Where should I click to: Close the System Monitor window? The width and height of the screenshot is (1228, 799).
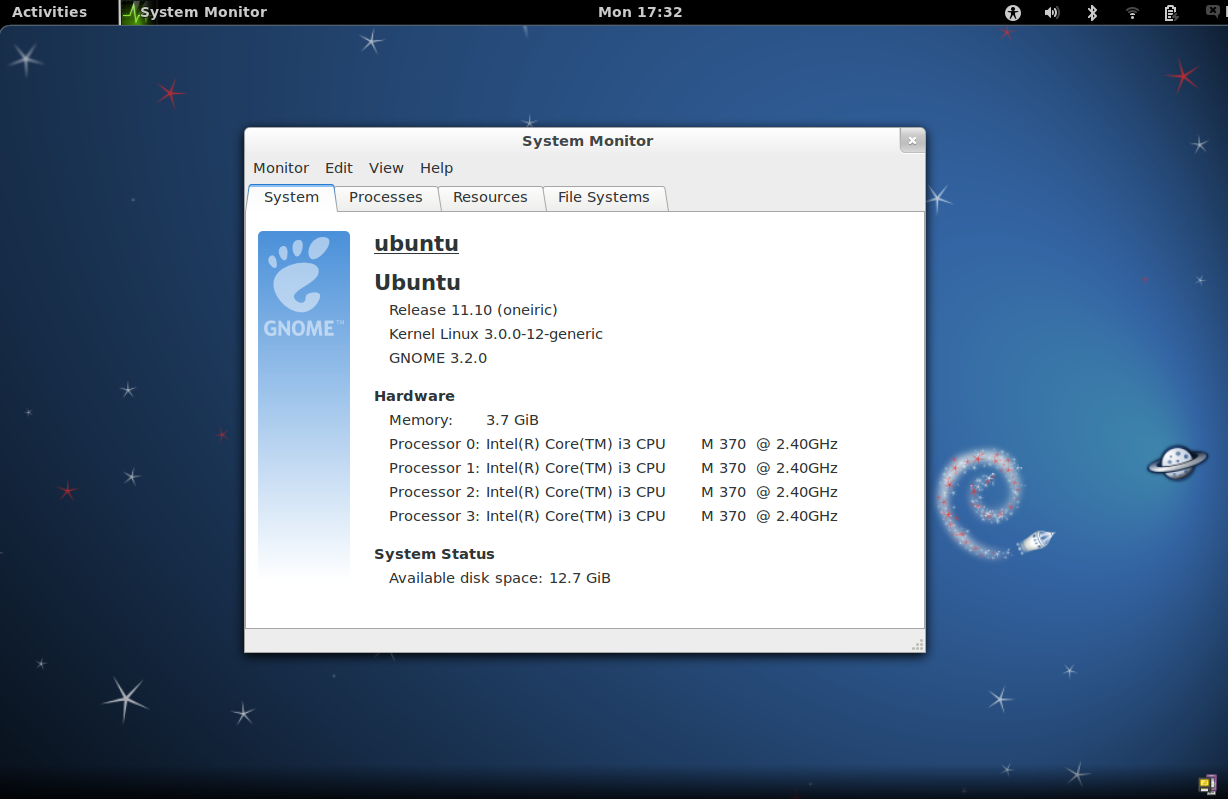[912, 141]
